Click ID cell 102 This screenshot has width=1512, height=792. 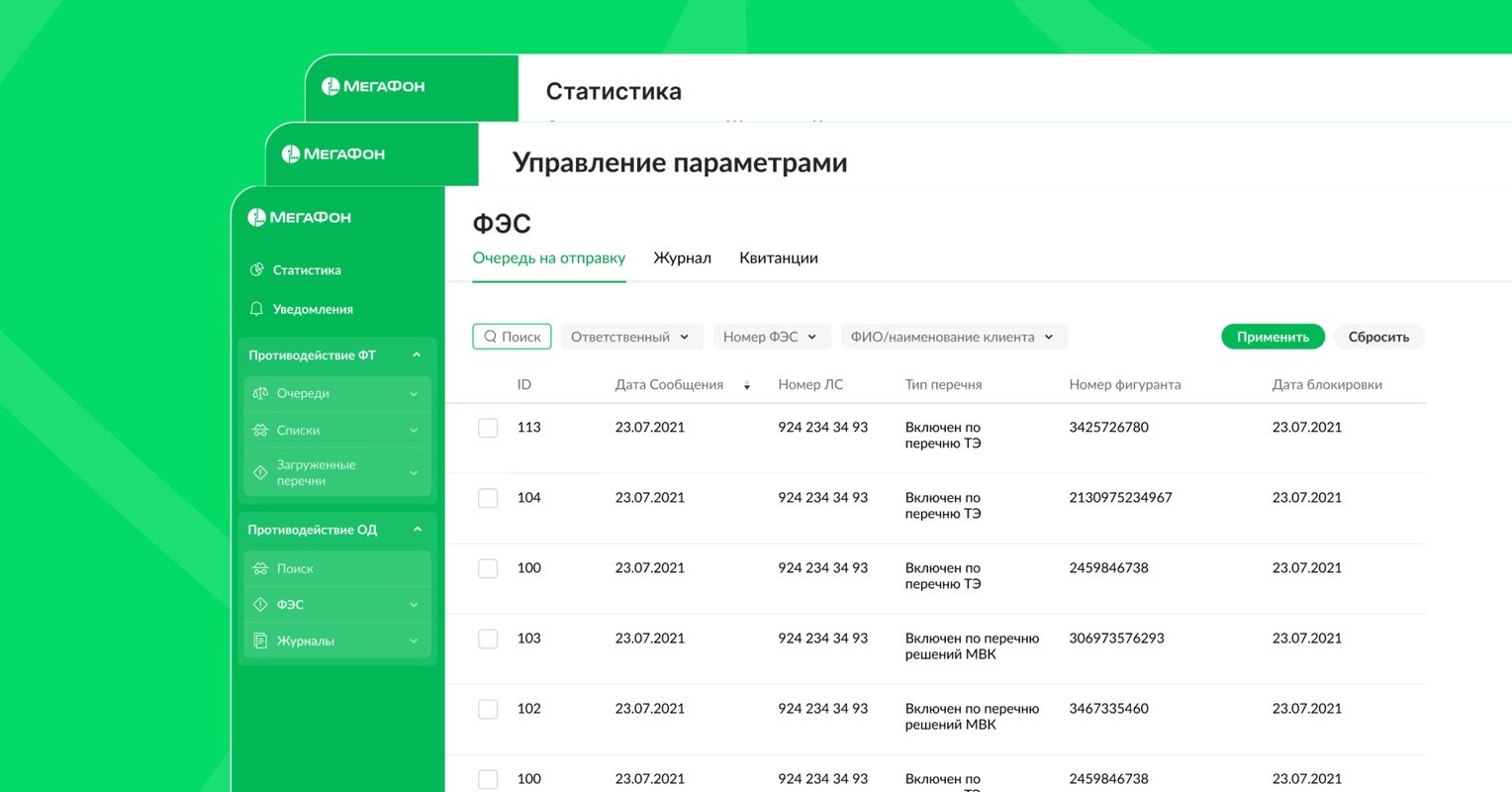pos(529,709)
